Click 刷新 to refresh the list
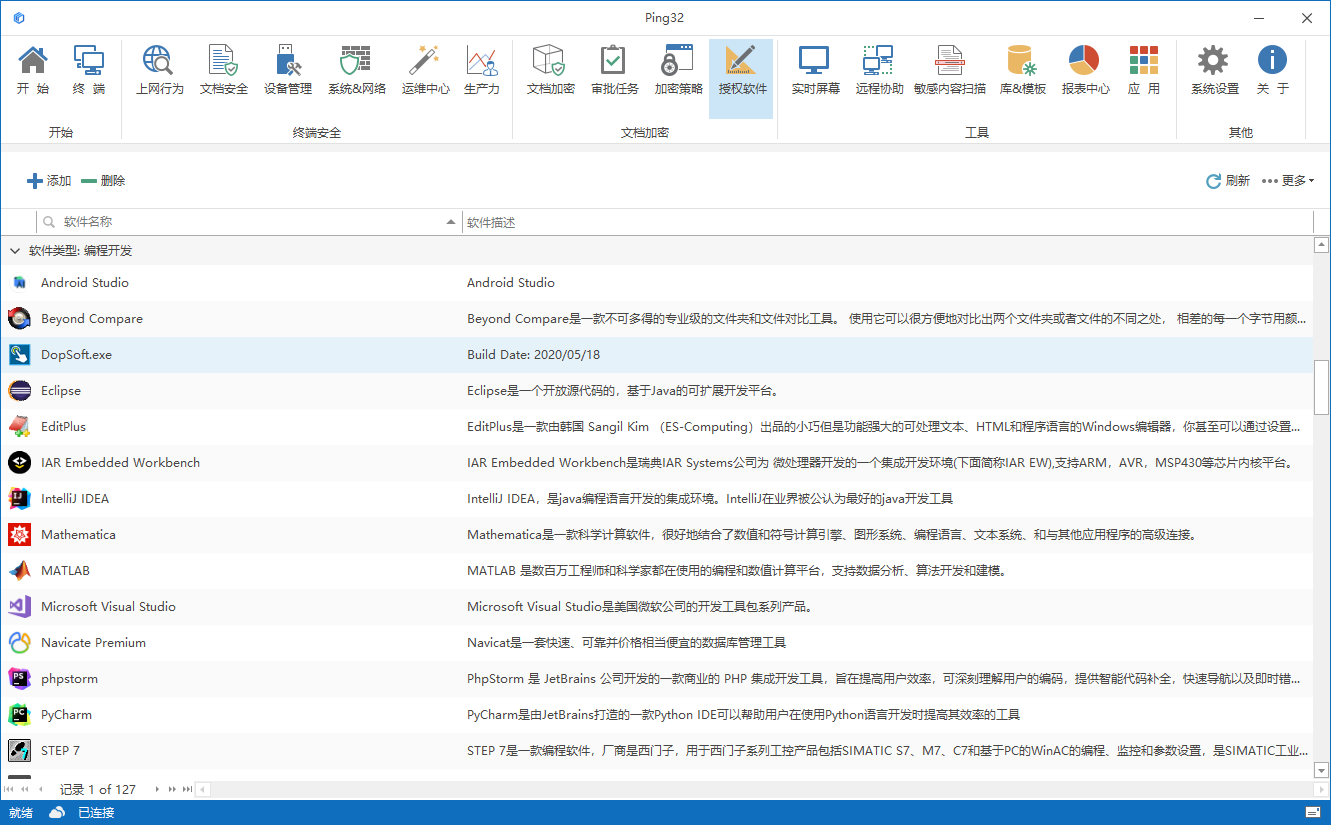 pos(1228,181)
